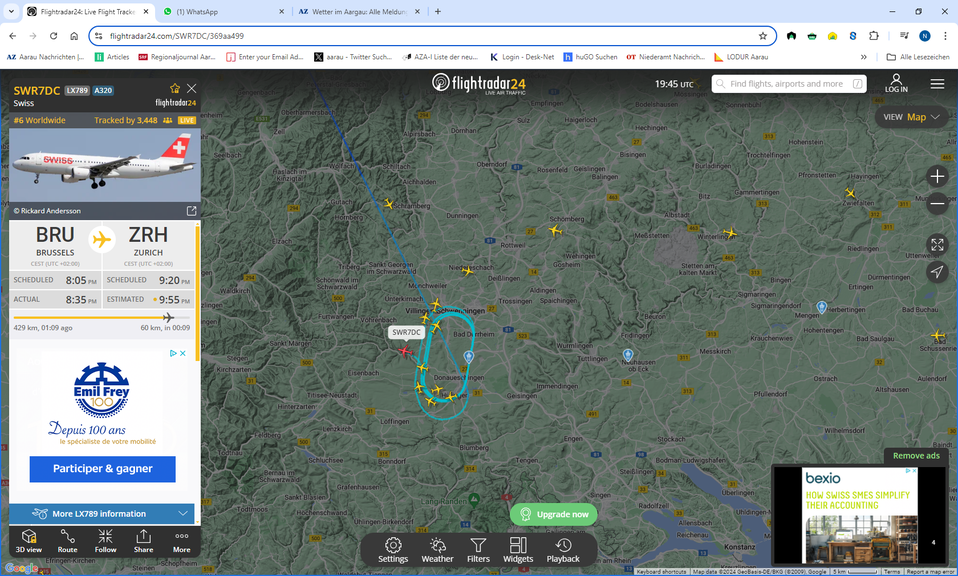View site information icon in address bar

99,36
